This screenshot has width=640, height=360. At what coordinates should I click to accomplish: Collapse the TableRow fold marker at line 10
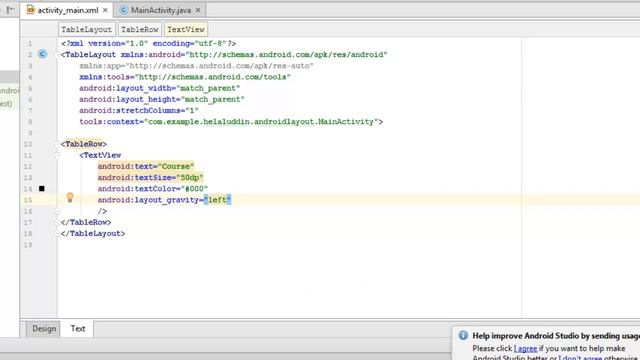pyautogui.click(x=58, y=144)
